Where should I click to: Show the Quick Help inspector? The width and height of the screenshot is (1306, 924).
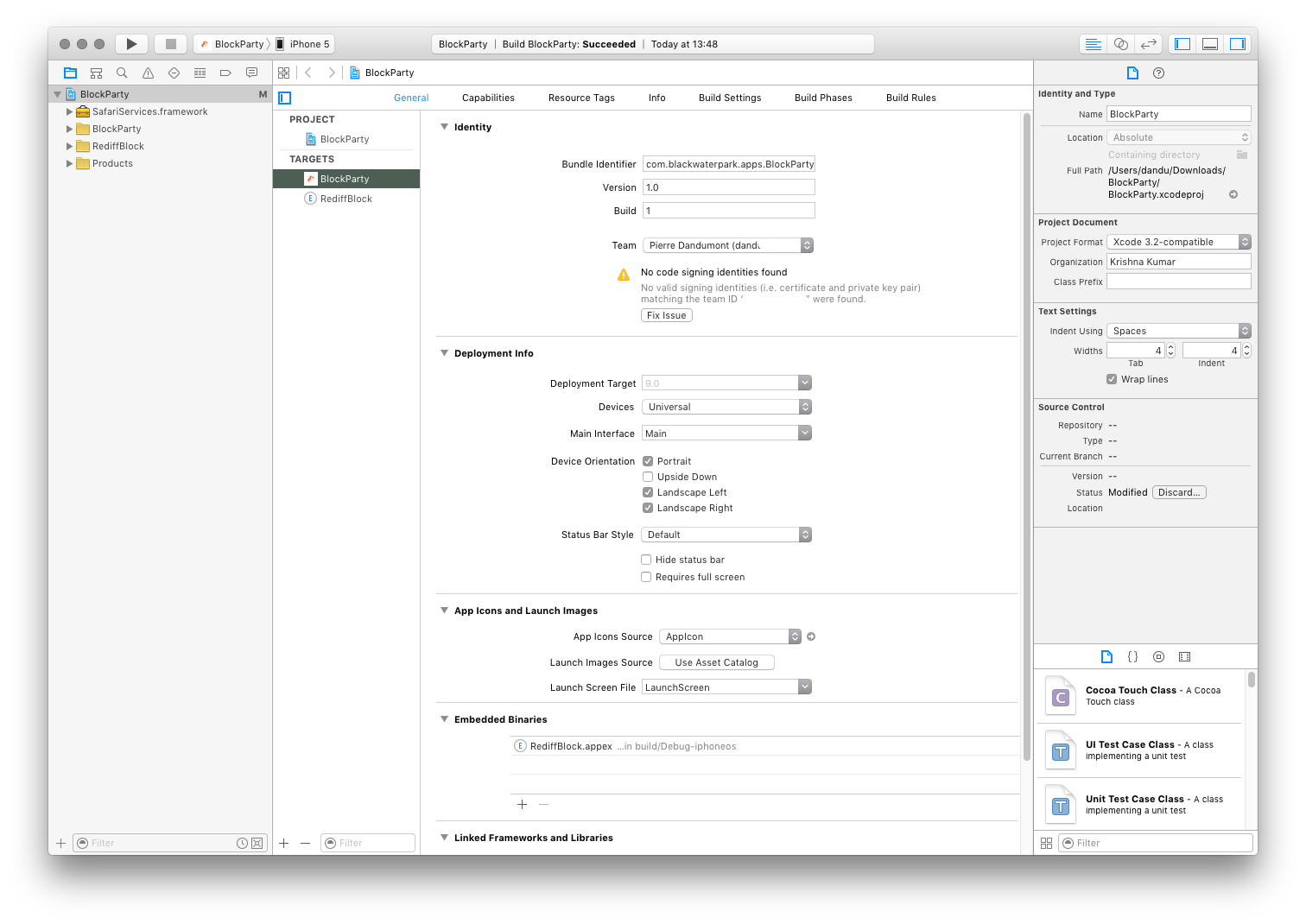click(x=1159, y=73)
